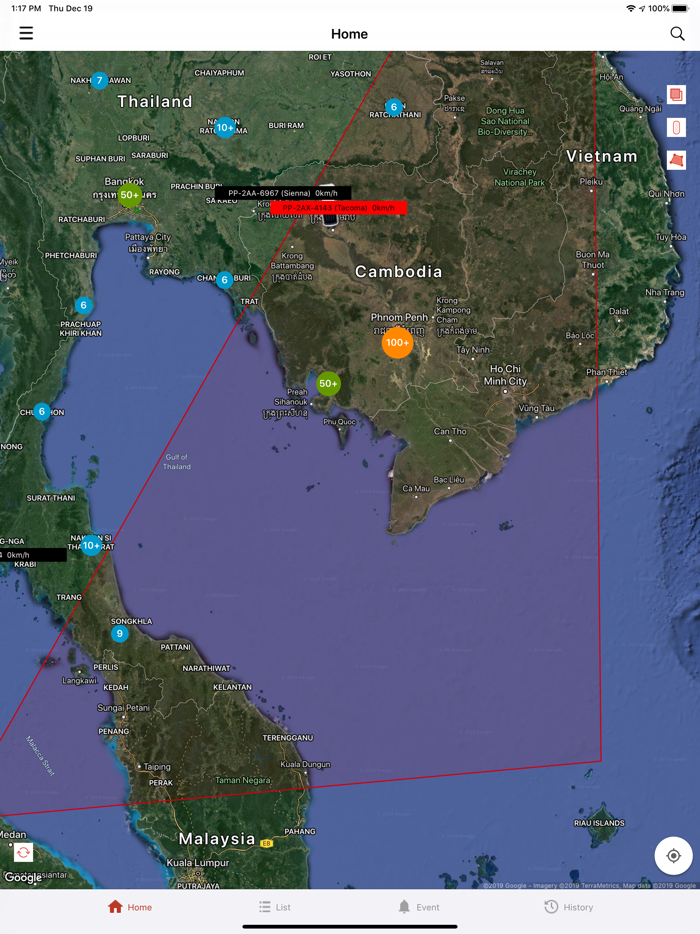Tap the orange 100+ cluster at Phnom Penh
The image size is (700, 934).
tap(397, 343)
